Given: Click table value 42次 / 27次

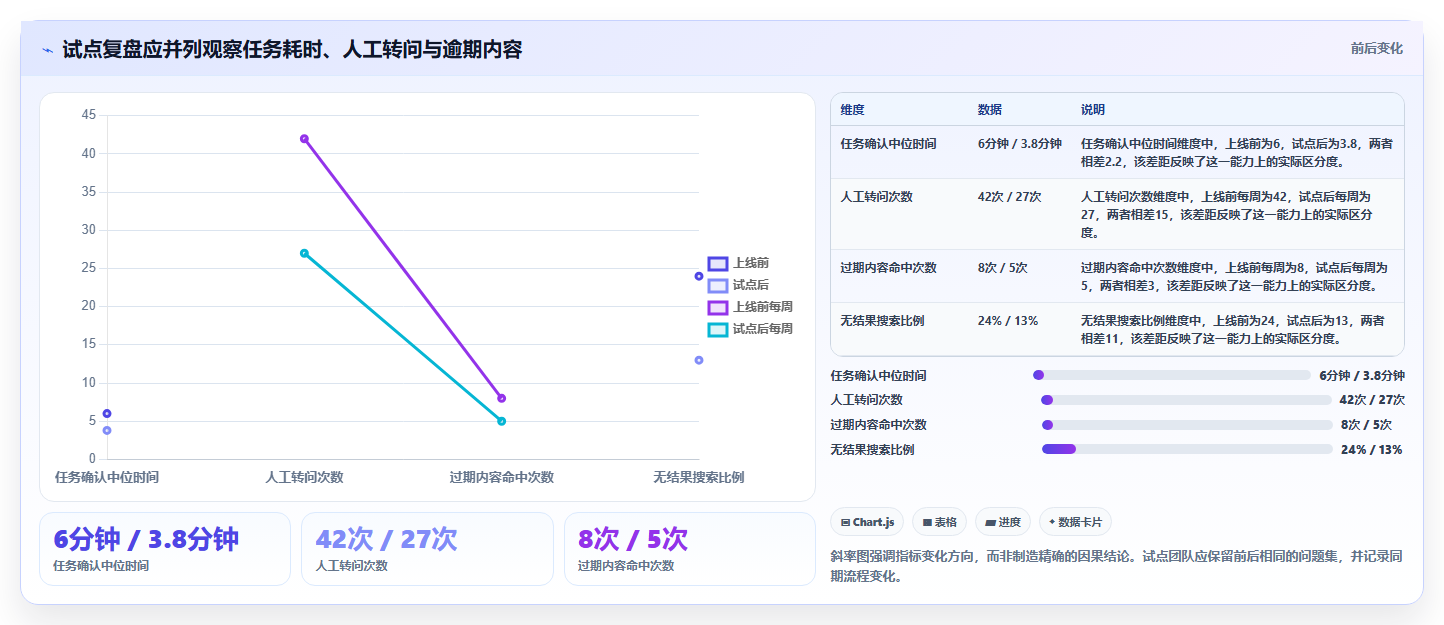Looking at the screenshot, I should click(x=1010, y=197).
